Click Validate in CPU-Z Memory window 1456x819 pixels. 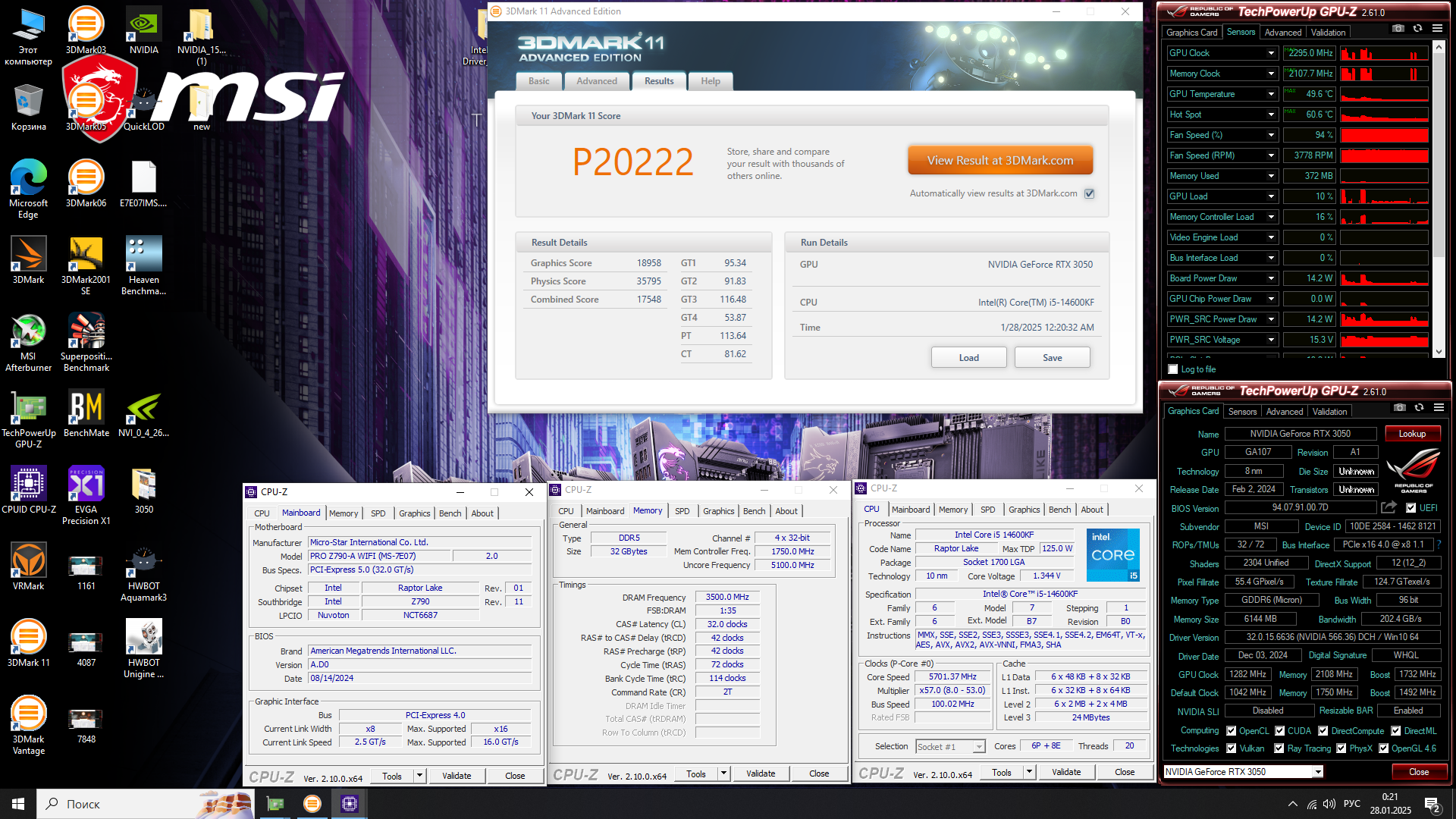[x=761, y=773]
